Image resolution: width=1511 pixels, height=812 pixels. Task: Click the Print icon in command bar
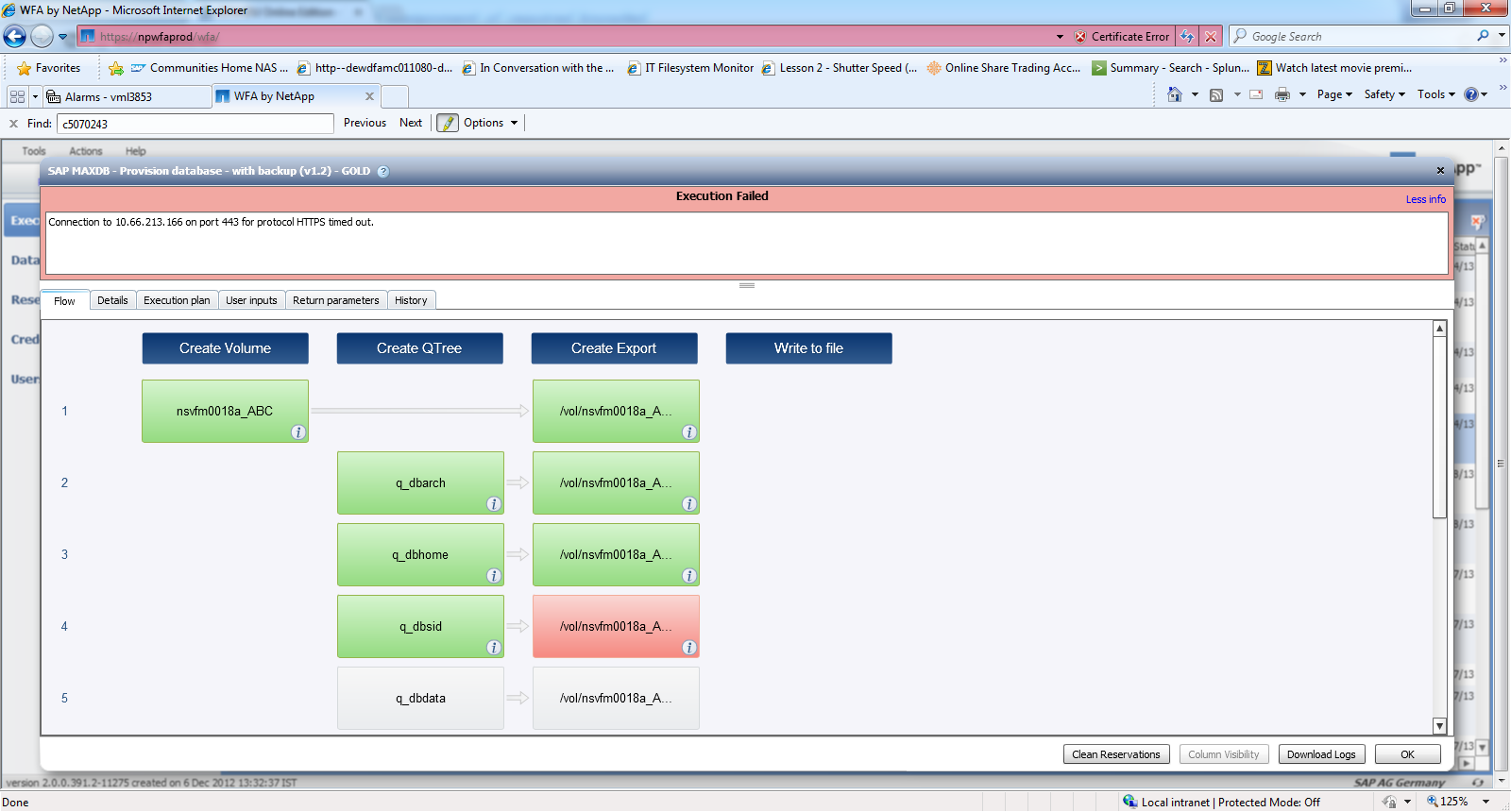point(1282,94)
